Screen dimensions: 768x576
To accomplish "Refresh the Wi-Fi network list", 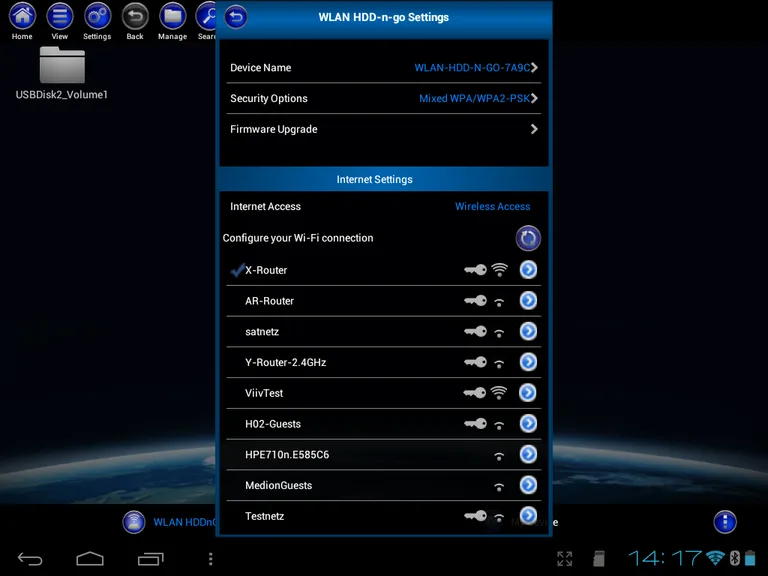I will pyautogui.click(x=528, y=238).
